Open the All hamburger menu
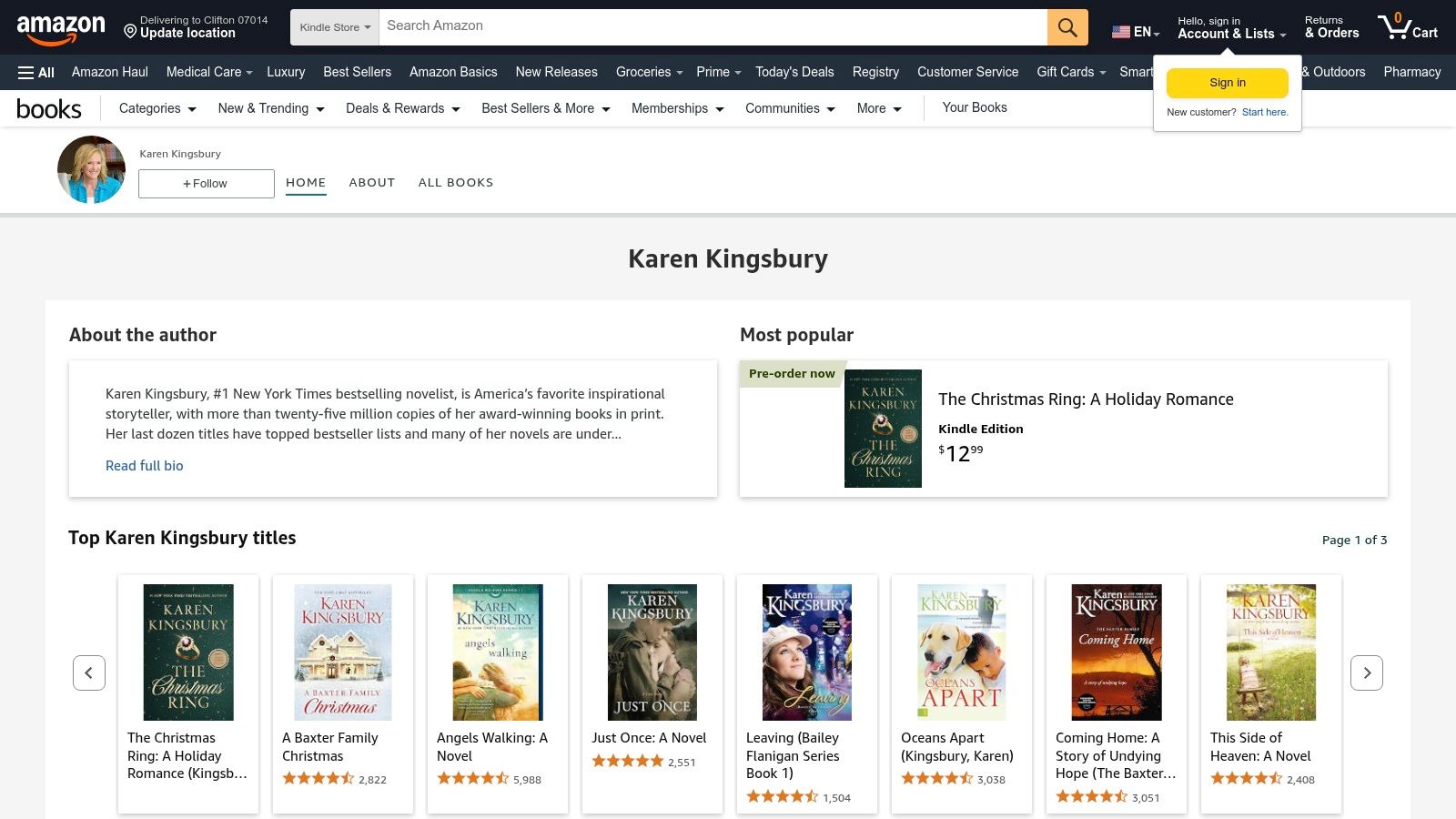 [x=36, y=72]
